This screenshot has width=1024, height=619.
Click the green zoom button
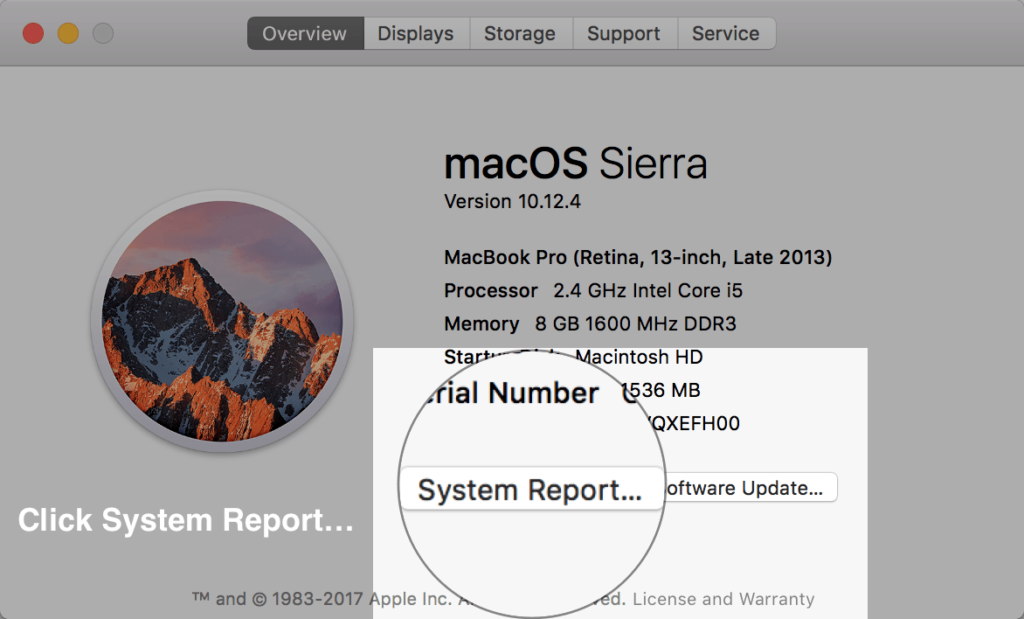click(103, 31)
